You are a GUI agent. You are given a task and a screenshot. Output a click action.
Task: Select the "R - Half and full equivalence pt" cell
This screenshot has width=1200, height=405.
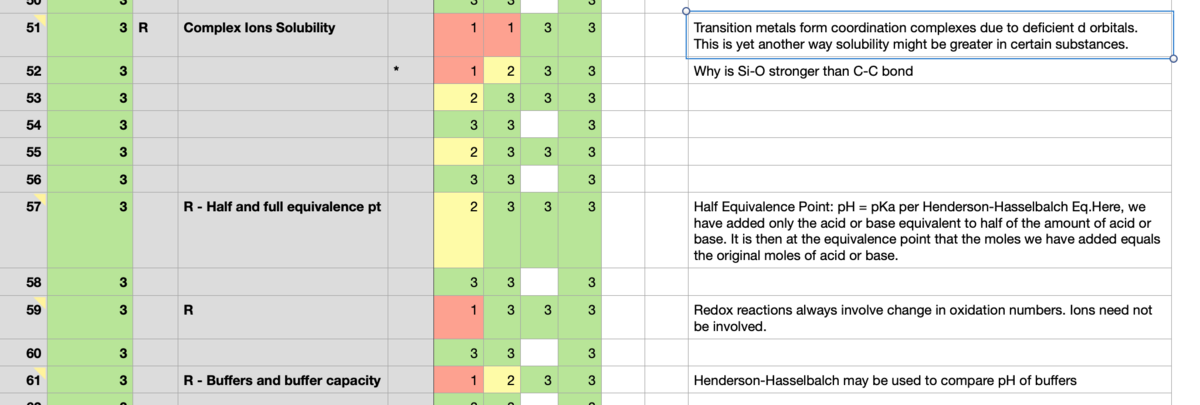pyautogui.click(x=282, y=207)
